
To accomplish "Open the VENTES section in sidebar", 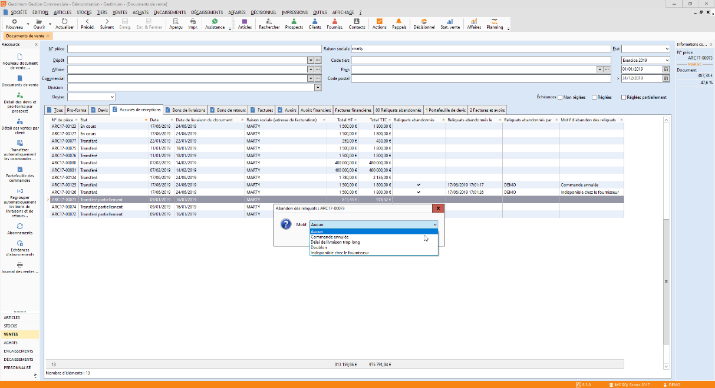I will 20,334.
